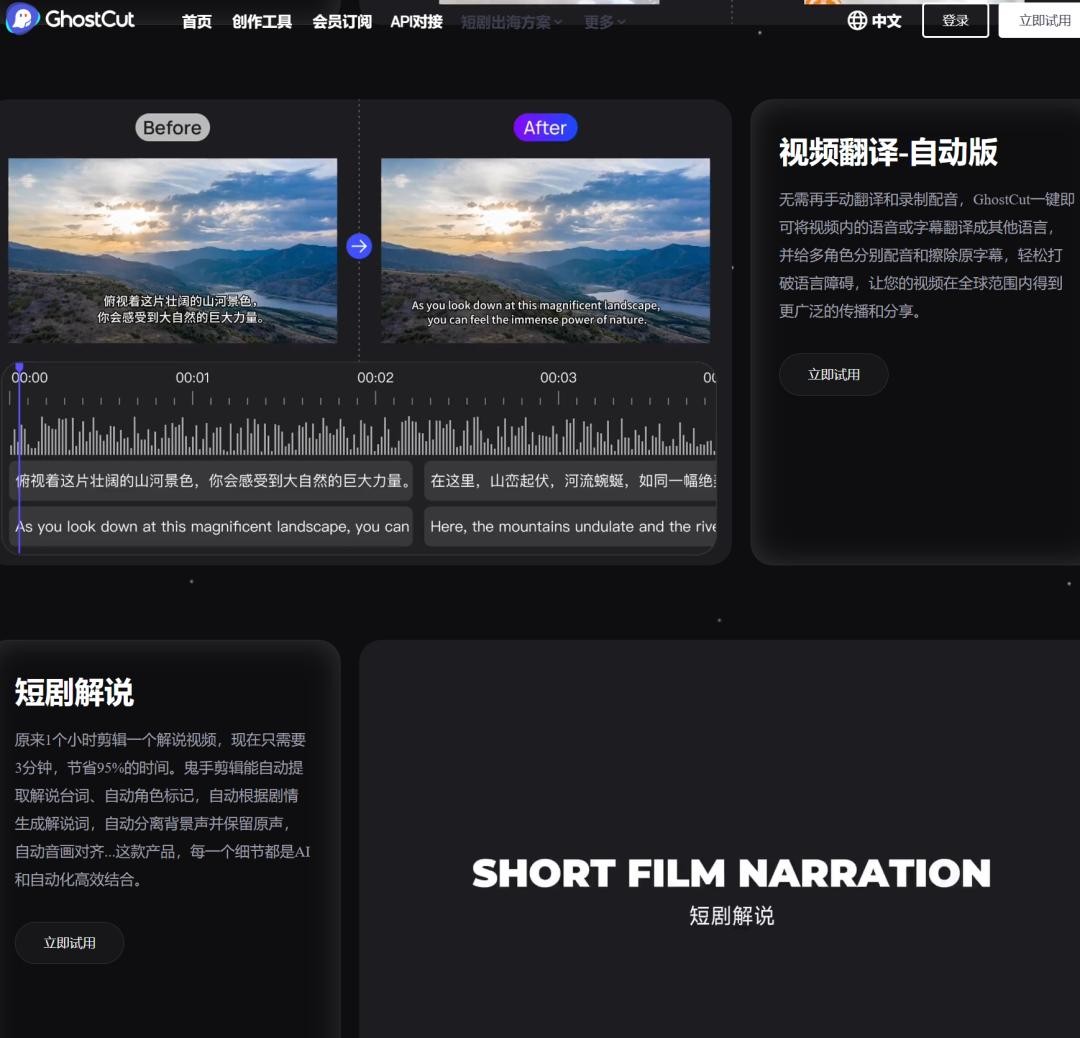This screenshot has width=1080, height=1038.
Task: Click 立即试用 under 视频翻译-自动版
Action: click(x=833, y=374)
